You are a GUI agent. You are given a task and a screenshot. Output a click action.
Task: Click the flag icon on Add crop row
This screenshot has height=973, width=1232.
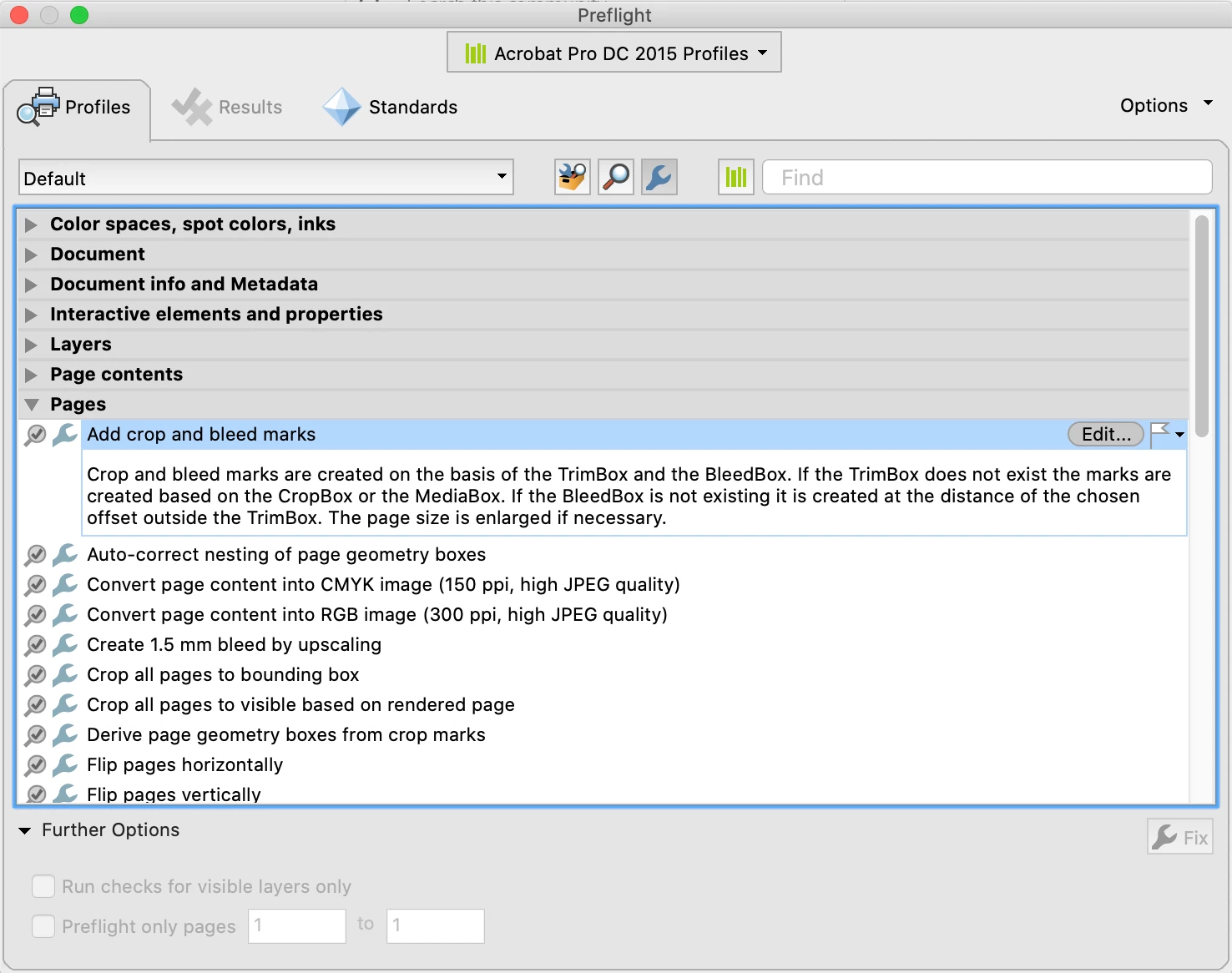[x=1159, y=434]
